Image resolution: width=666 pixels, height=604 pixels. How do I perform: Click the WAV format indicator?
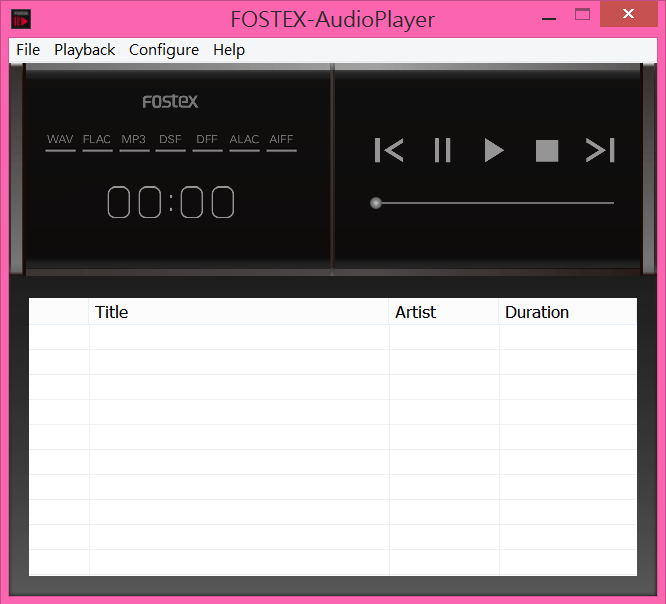(x=60, y=142)
